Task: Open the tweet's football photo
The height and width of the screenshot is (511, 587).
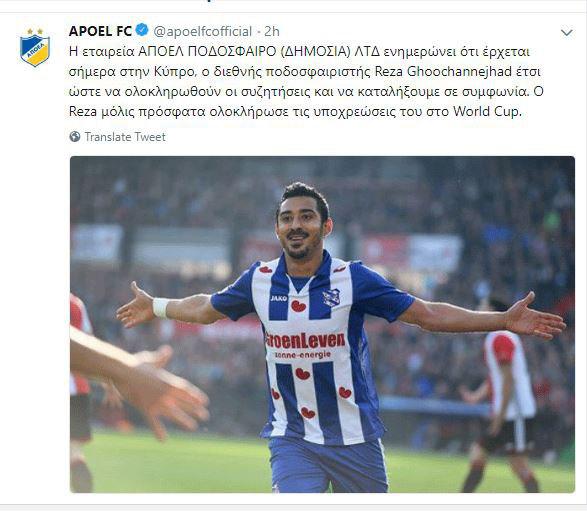Action: point(322,324)
